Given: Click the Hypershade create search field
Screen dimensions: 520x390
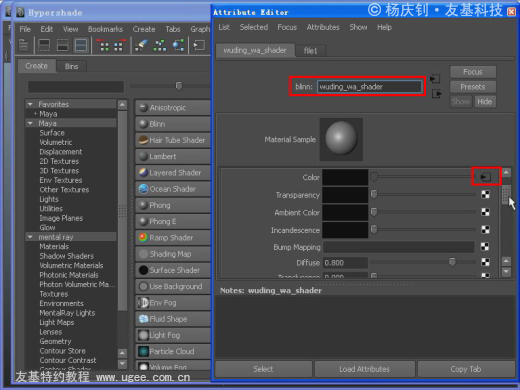Looking at the screenshot, I should 76,86.
